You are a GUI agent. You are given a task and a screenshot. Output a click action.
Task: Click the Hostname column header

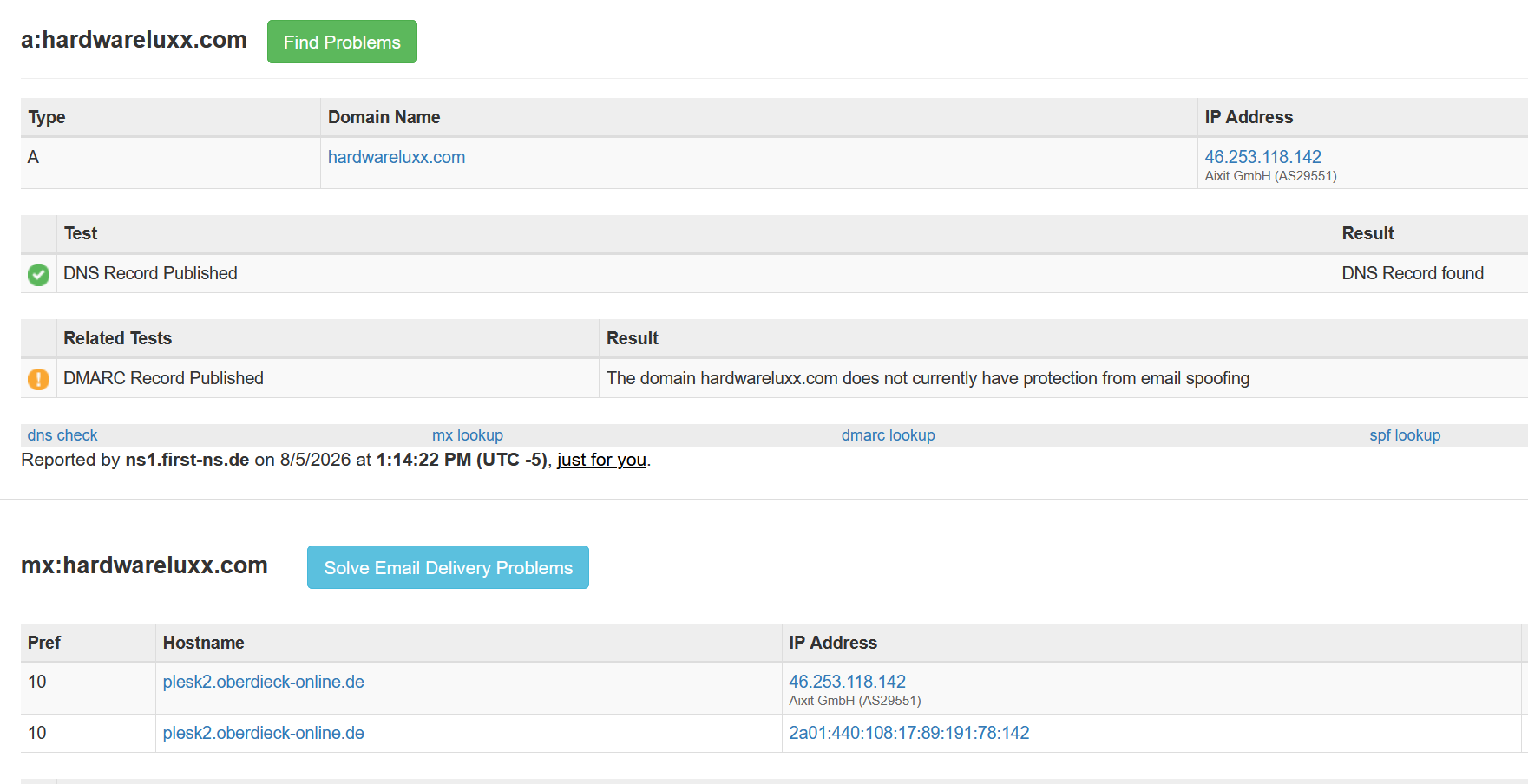click(204, 643)
